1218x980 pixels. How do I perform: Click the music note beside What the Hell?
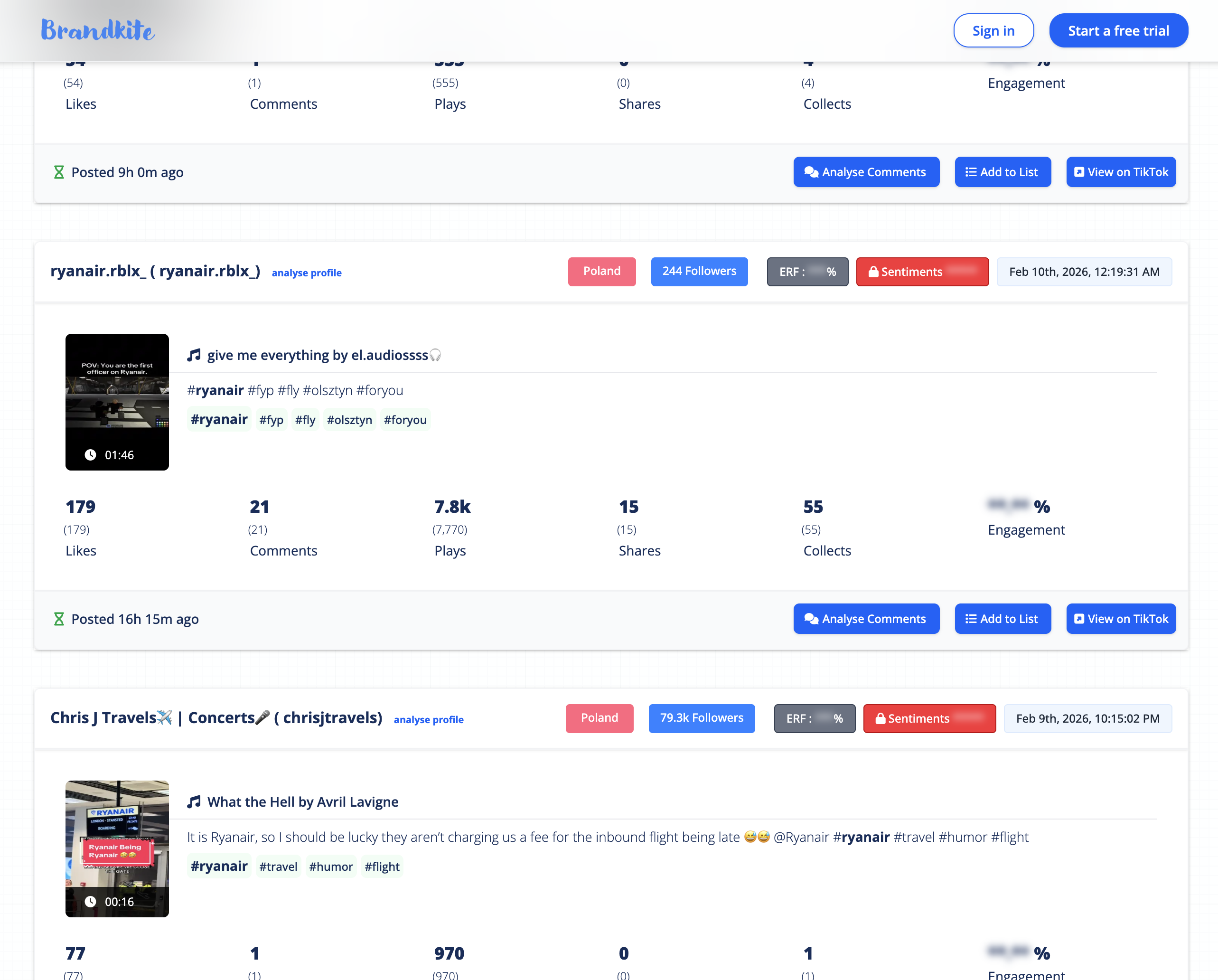click(x=194, y=801)
